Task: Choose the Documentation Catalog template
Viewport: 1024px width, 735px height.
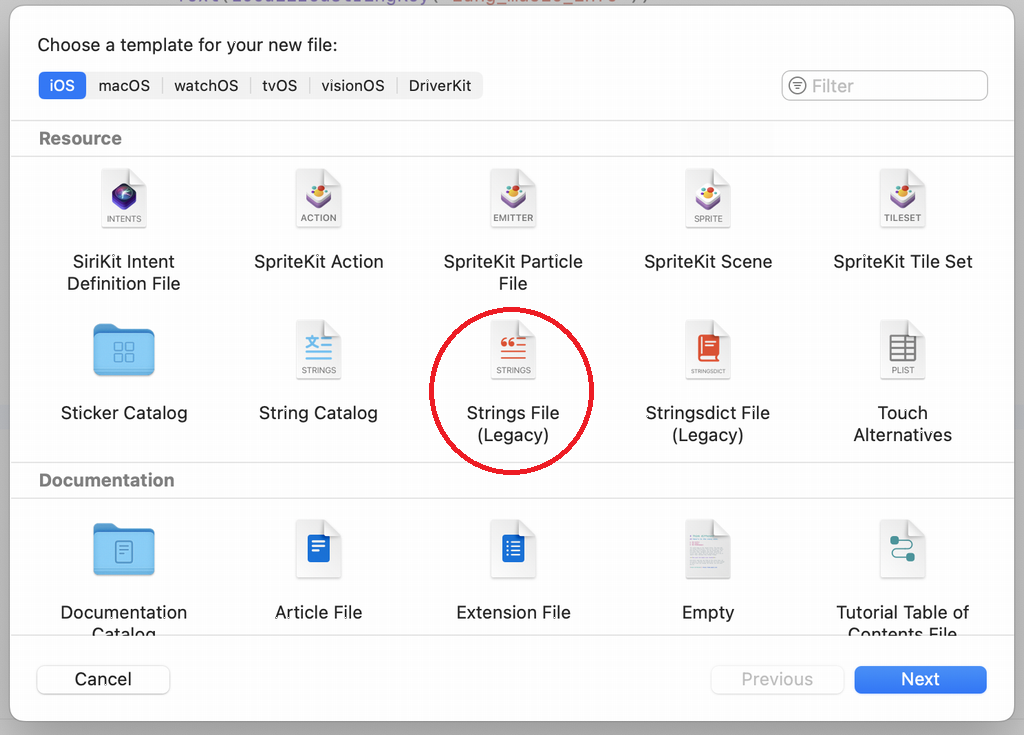Action: [x=124, y=550]
